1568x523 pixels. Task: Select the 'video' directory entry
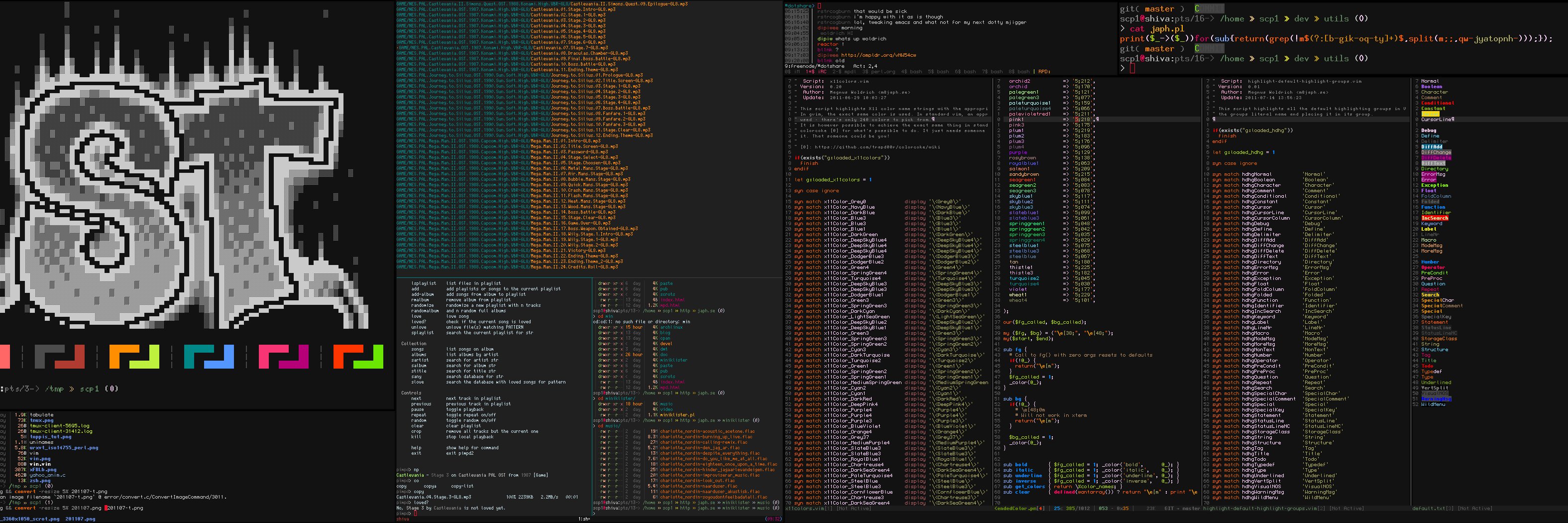click(x=667, y=409)
